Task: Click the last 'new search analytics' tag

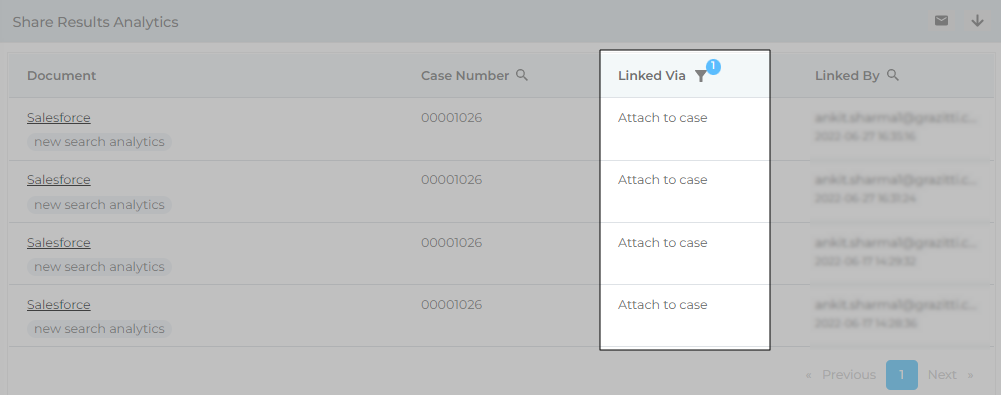Action: (x=99, y=329)
